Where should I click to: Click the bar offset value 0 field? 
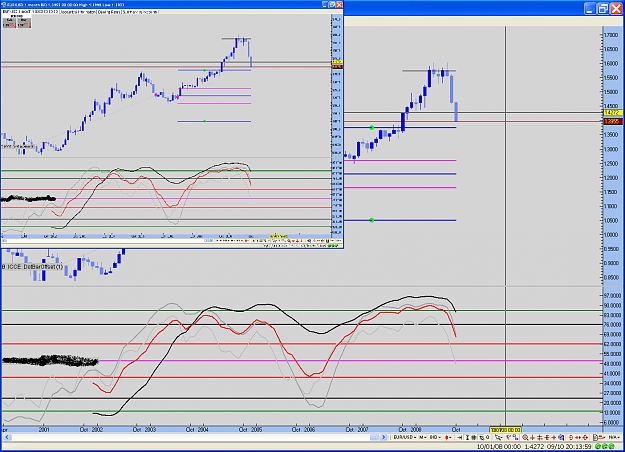click(488, 437)
